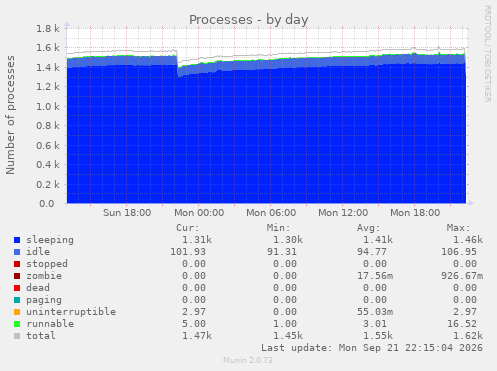Click the '1.8 k' y-axis label
497x371 pixels.
(48, 29)
